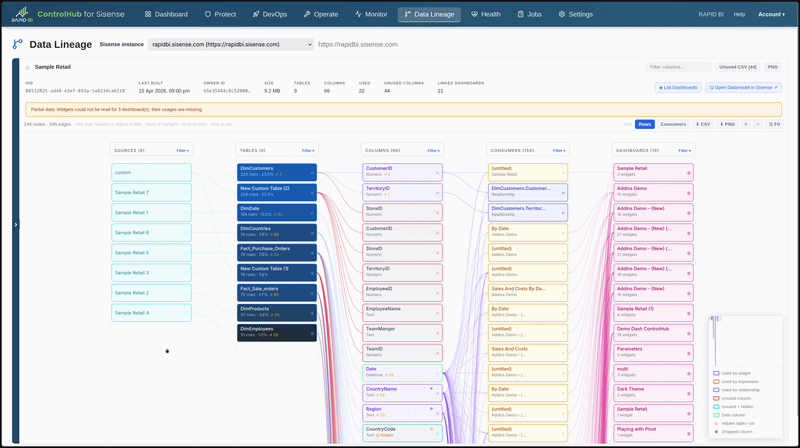Viewport: 800px width, 448px height.
Task: Open the Health section
Action: tap(486, 14)
